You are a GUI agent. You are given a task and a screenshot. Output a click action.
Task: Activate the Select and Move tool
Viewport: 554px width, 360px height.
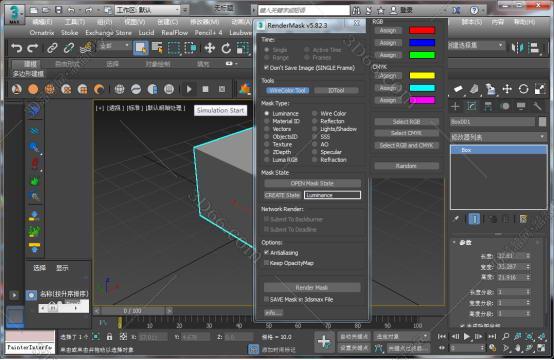pos(210,48)
